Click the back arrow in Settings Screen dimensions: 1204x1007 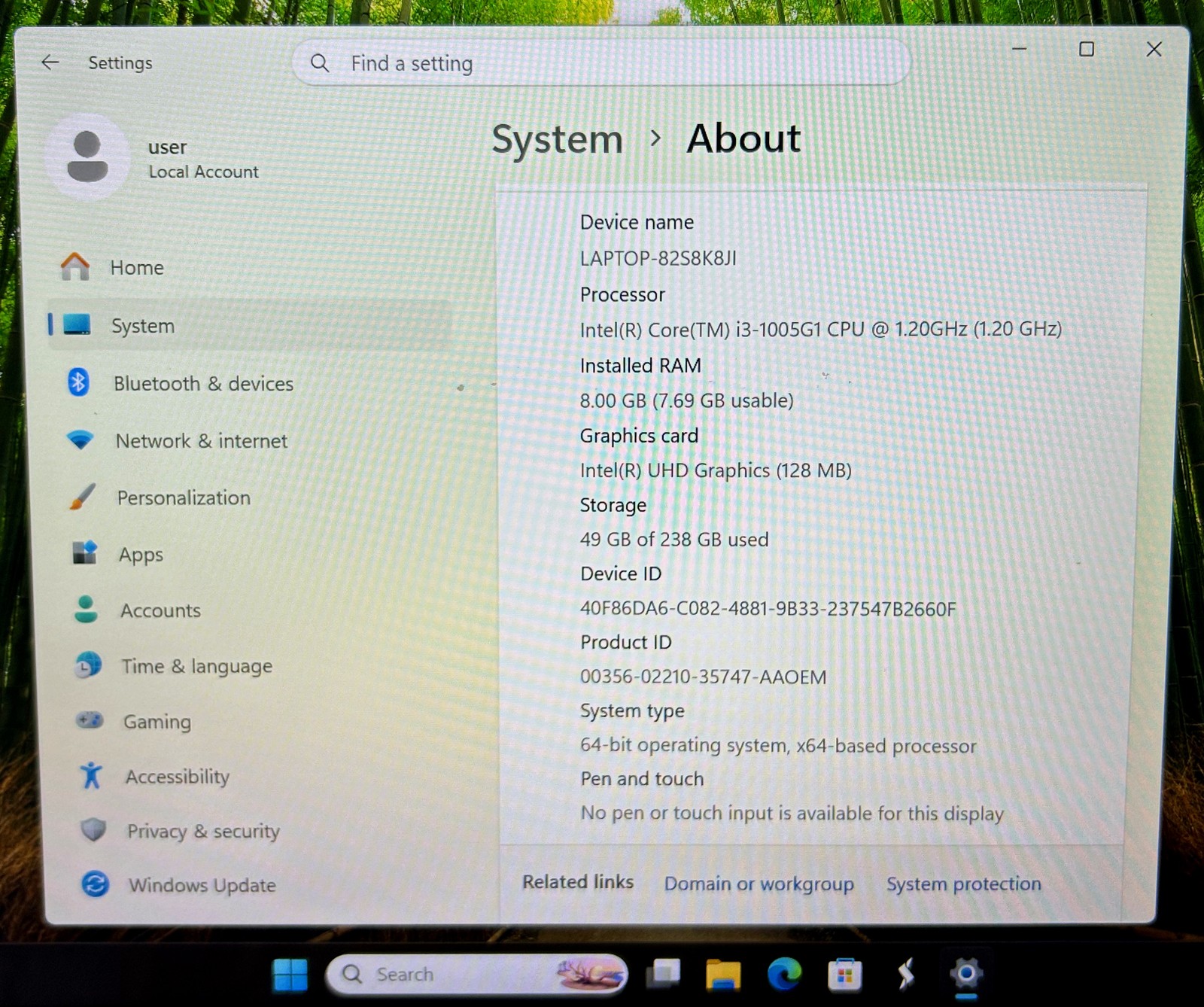pos(50,62)
